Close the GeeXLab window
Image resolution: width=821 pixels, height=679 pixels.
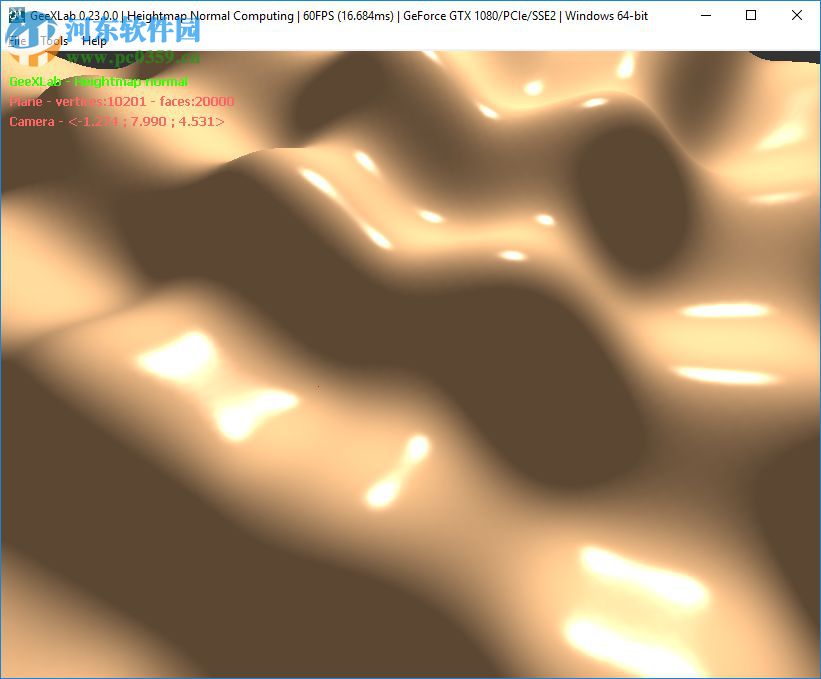coord(796,15)
